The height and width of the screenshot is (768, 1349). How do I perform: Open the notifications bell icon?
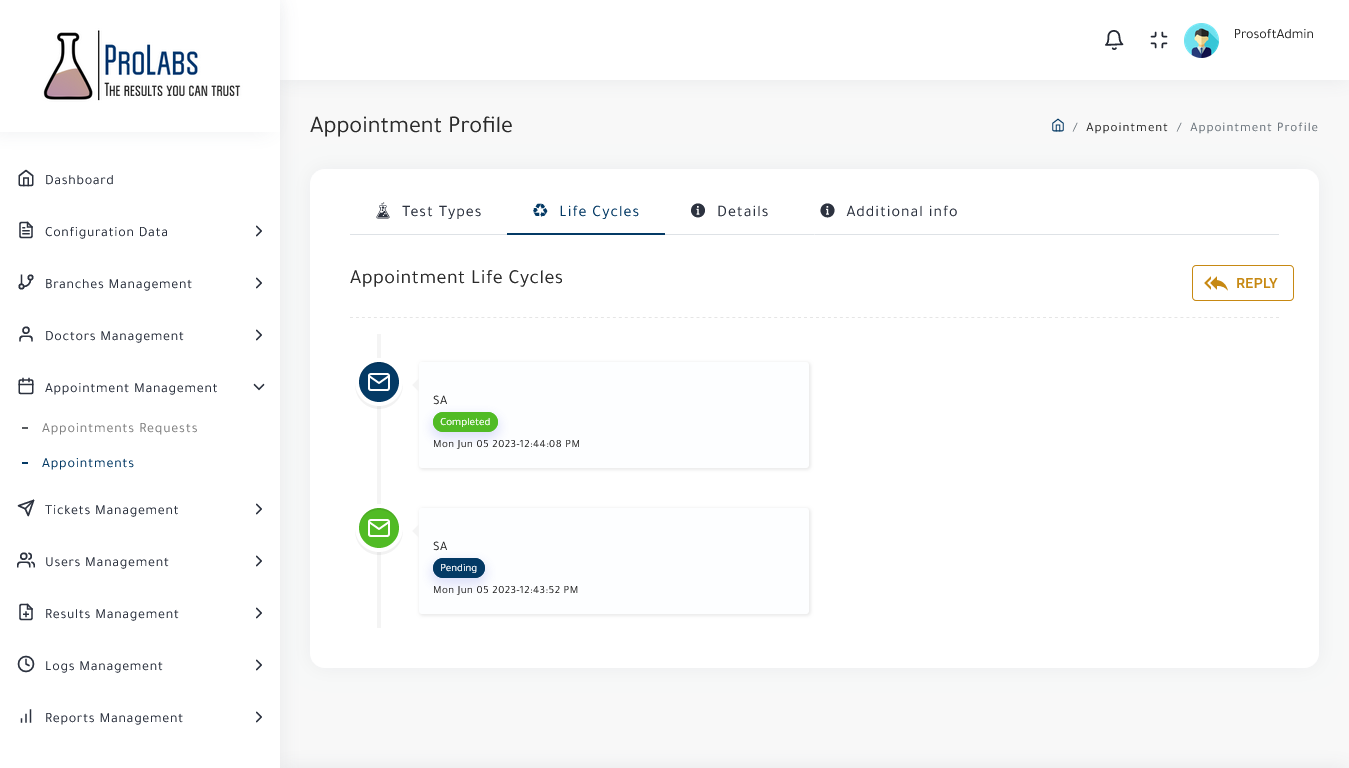[1114, 40]
